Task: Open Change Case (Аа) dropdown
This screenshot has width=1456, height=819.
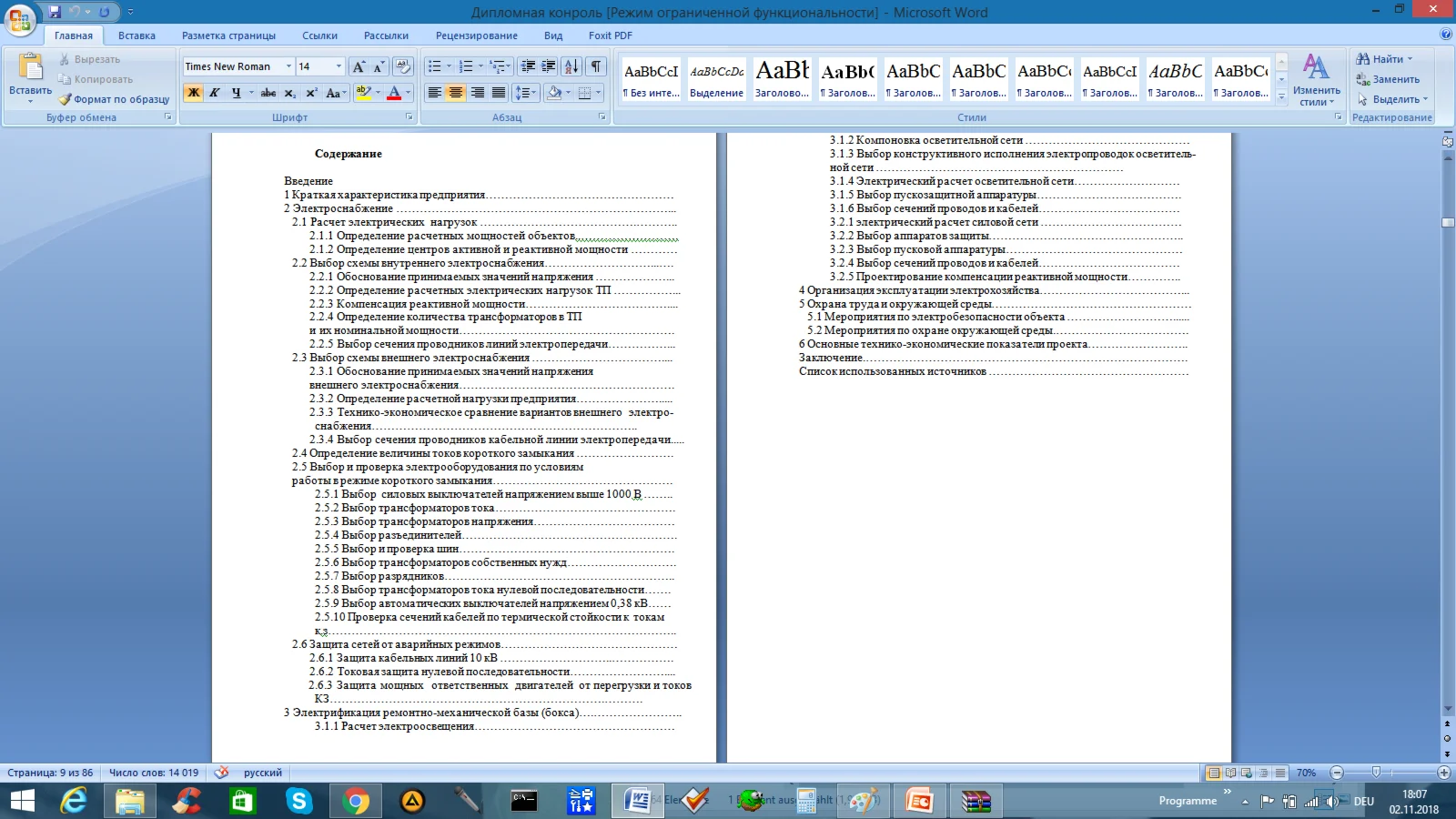Action: click(x=335, y=93)
